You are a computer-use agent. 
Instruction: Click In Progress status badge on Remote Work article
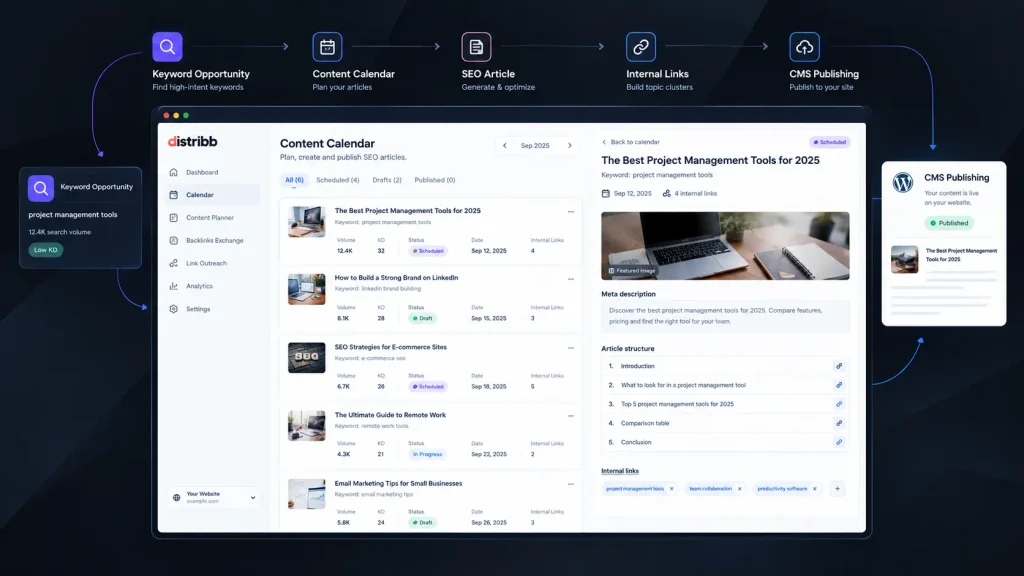427,454
